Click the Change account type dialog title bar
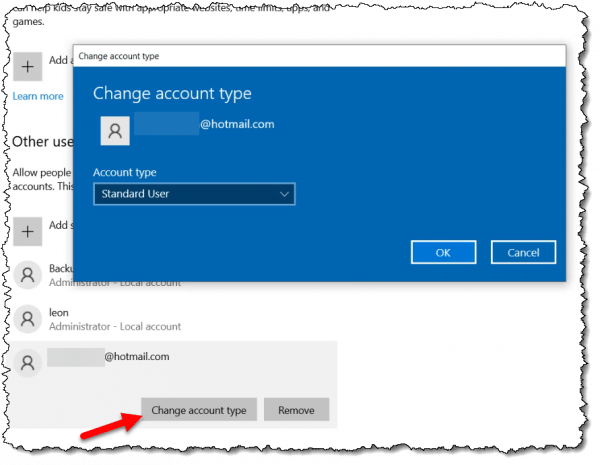This screenshot has width=600, height=465. 320,56
